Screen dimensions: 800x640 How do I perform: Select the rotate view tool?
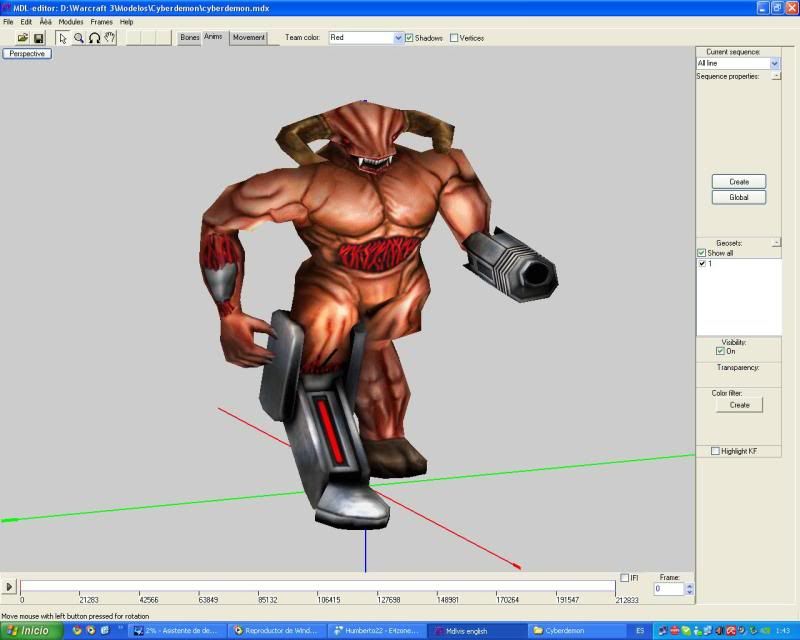coord(94,38)
